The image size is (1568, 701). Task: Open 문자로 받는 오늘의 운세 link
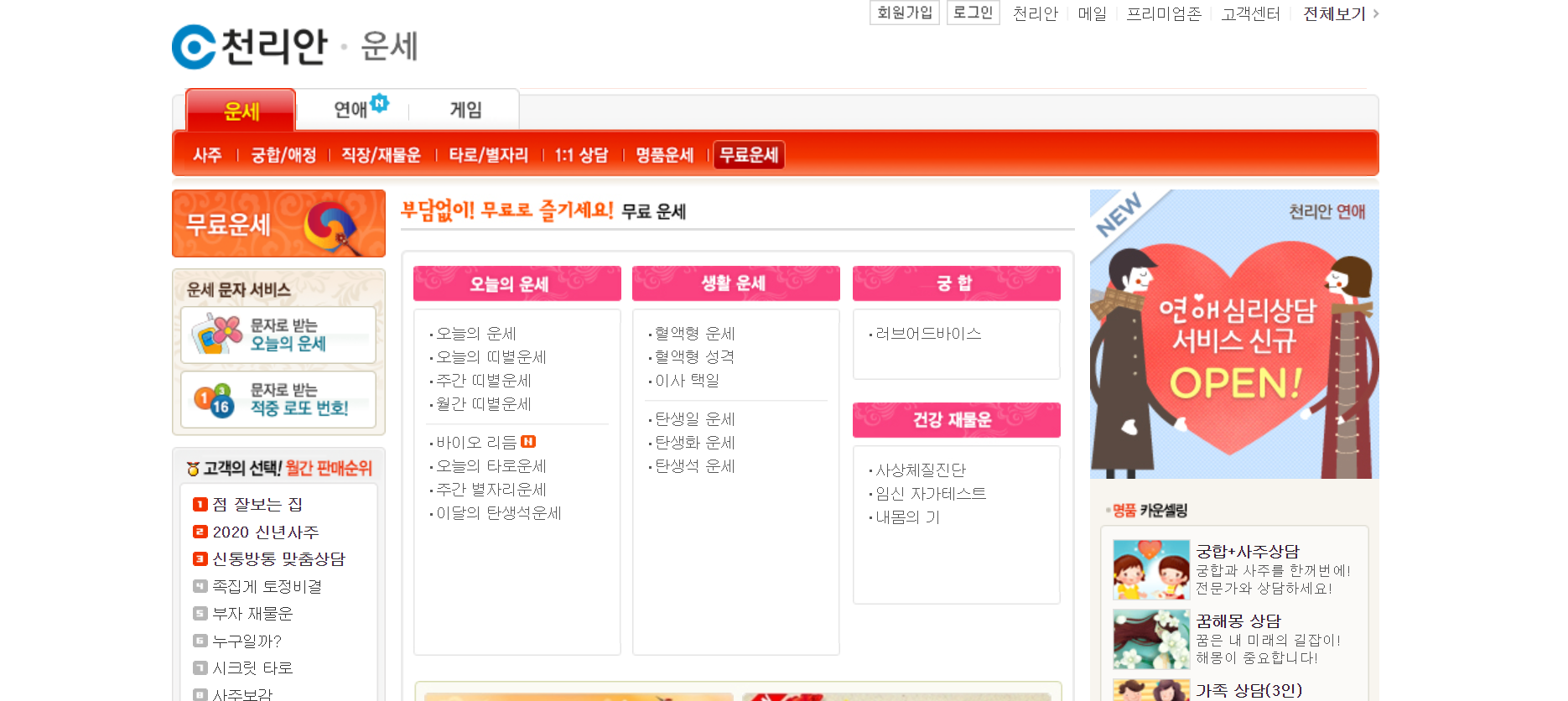point(288,335)
